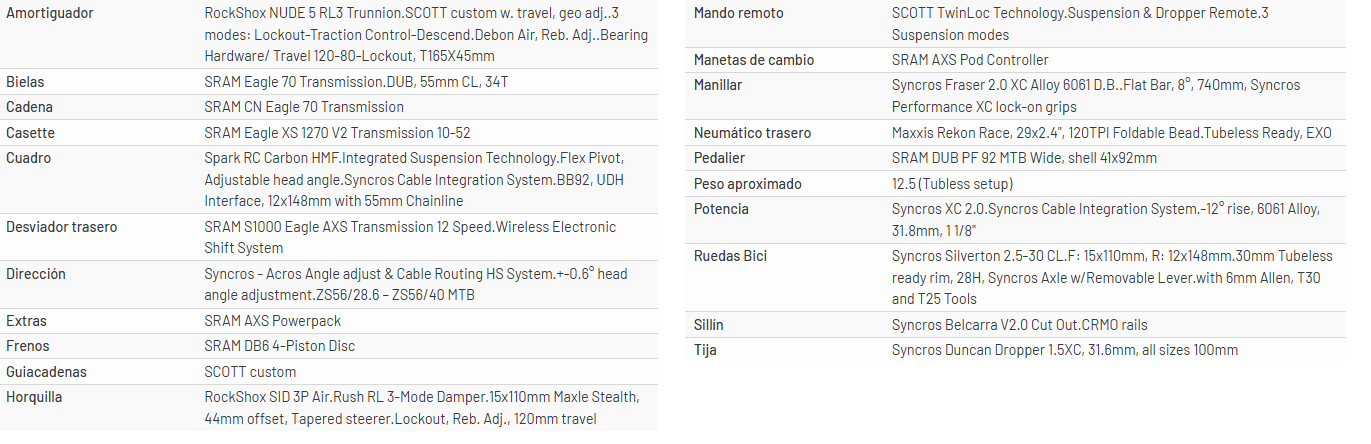The width and height of the screenshot is (1371, 444).
Task: Click the Guiacadenas row label
Action: [46, 372]
